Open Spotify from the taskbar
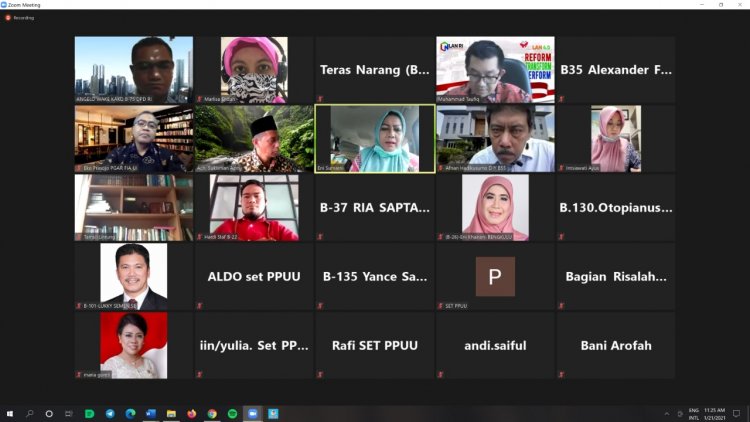The height and width of the screenshot is (422, 750). tap(232, 413)
